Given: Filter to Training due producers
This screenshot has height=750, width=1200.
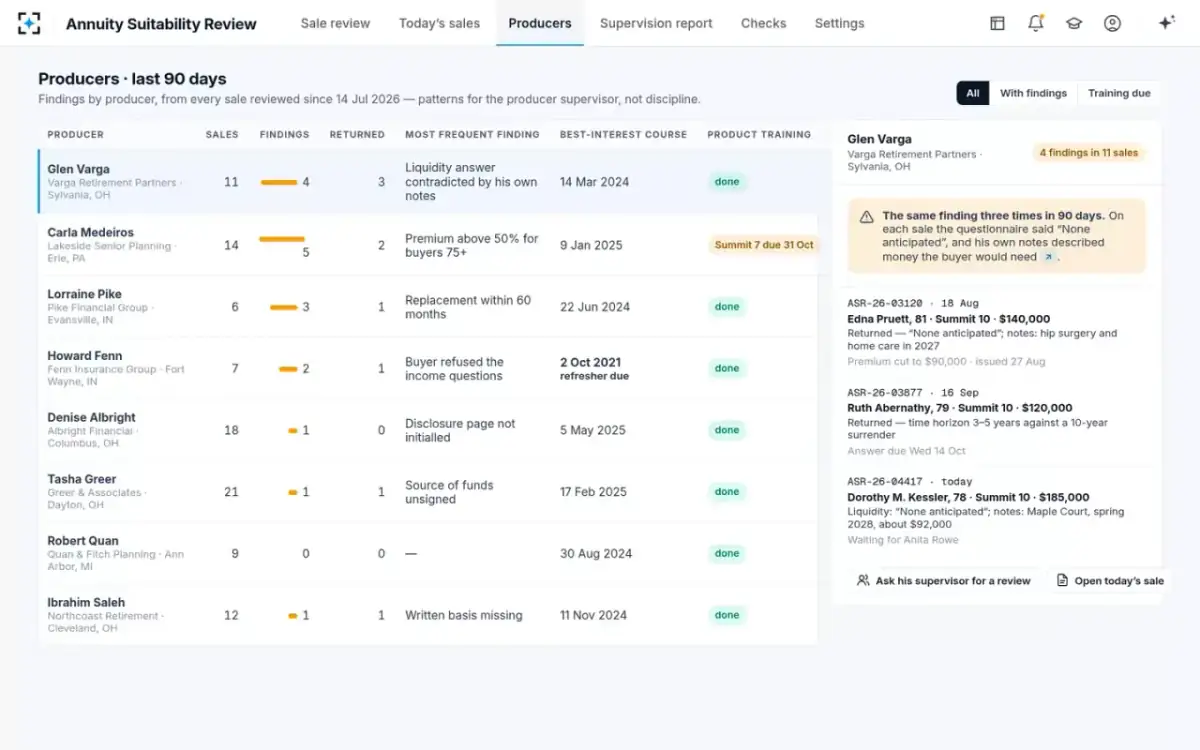Looking at the screenshot, I should [x=1119, y=93].
